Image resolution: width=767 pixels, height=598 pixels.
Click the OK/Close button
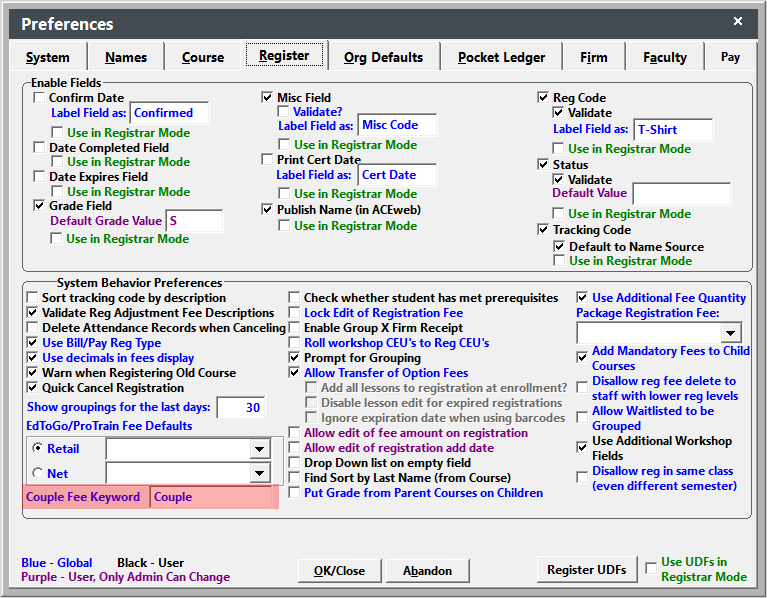click(x=339, y=571)
